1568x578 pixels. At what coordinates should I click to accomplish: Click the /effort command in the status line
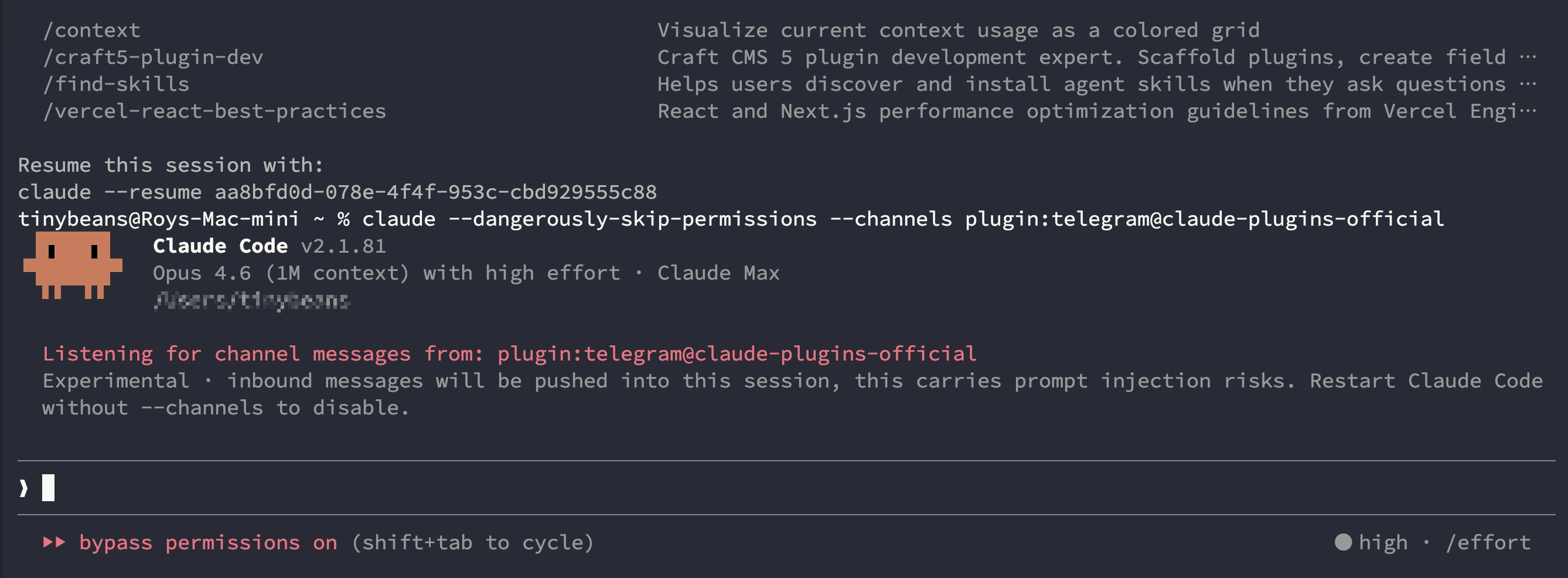1488,542
